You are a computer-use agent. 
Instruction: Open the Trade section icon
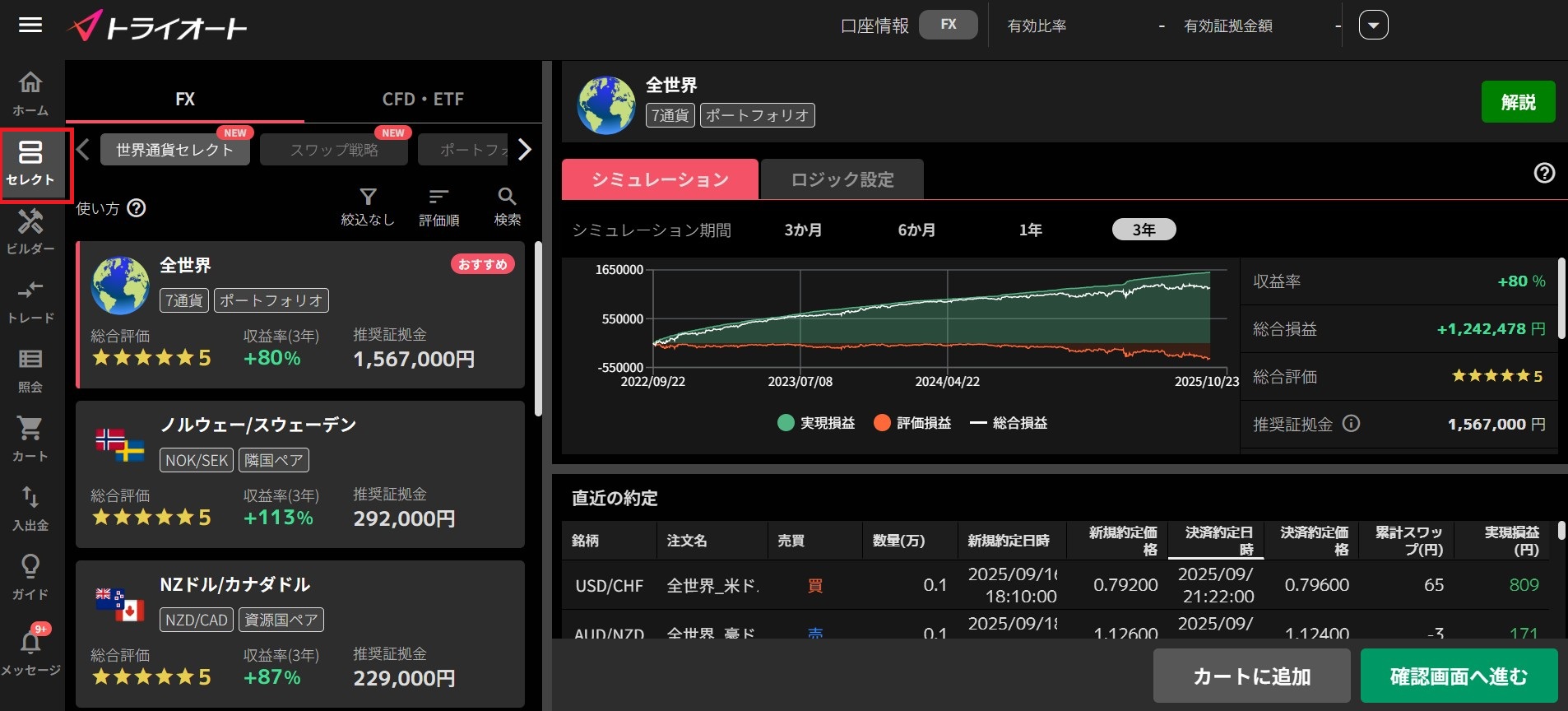click(x=30, y=300)
